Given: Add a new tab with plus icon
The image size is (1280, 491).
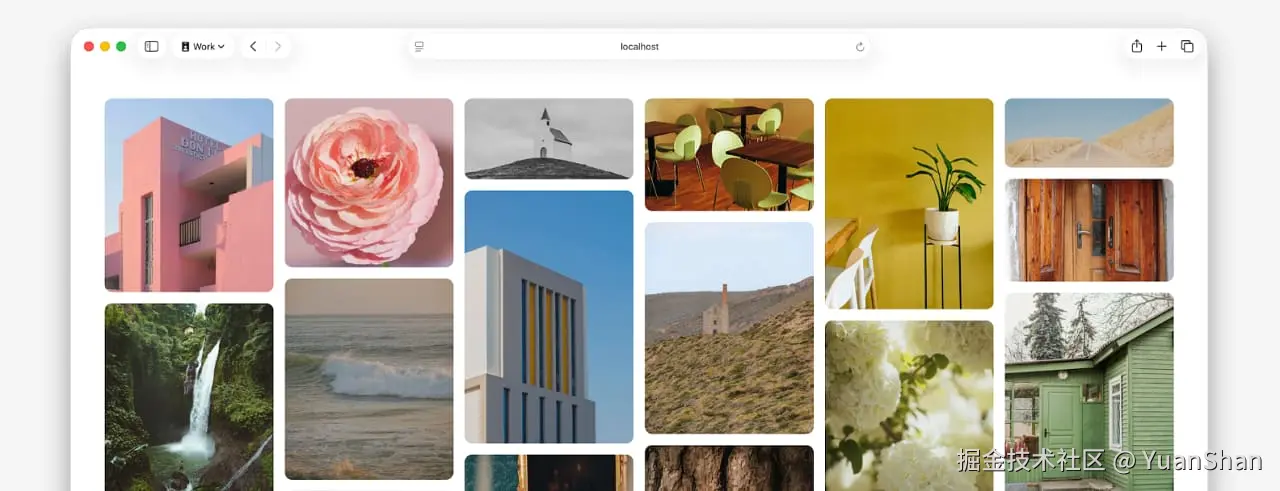Looking at the screenshot, I should click(x=1162, y=47).
